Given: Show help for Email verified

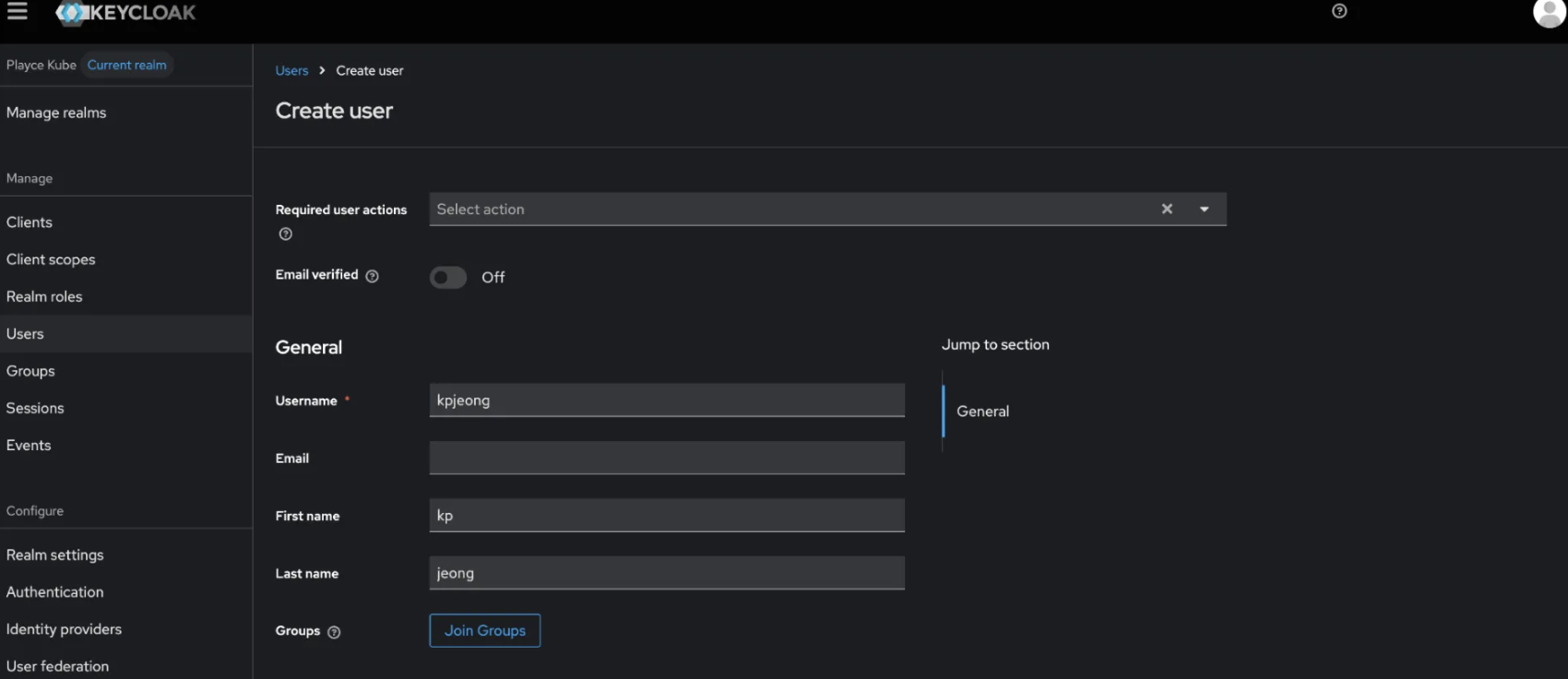Looking at the screenshot, I should tap(373, 276).
